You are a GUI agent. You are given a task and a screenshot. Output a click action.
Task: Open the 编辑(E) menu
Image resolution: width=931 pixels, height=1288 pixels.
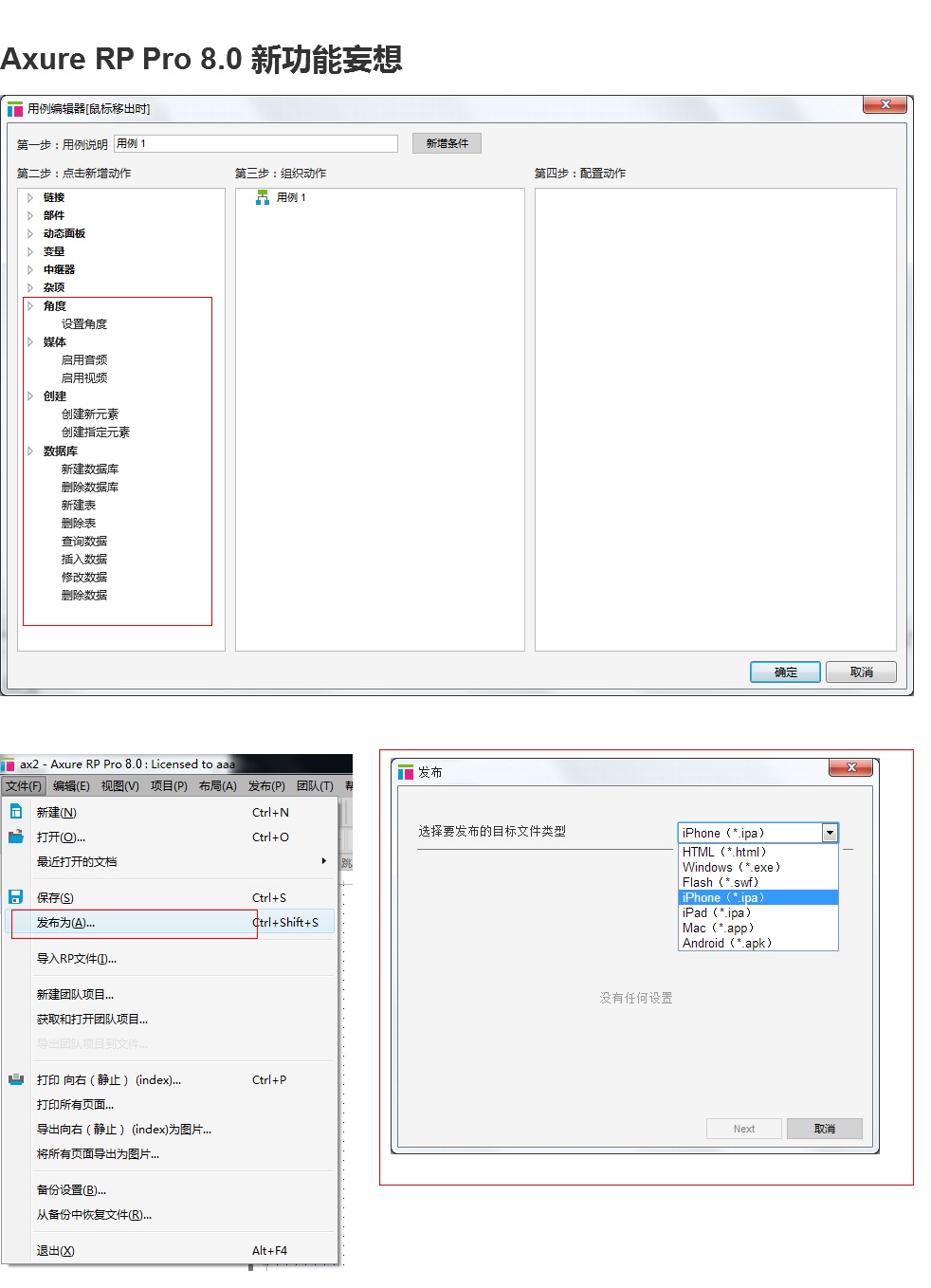pyautogui.click(x=71, y=786)
